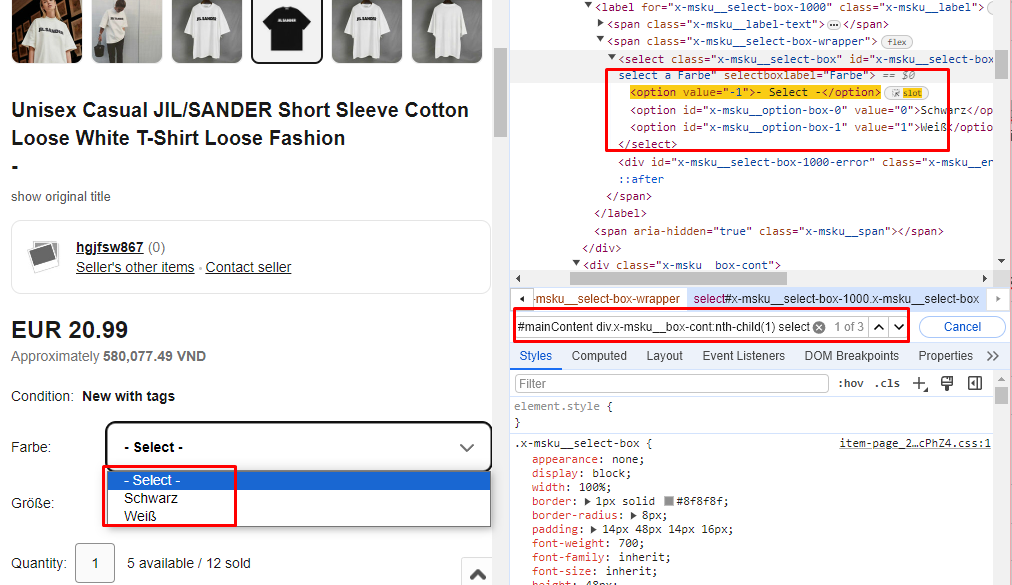Image resolution: width=1012 pixels, height=585 pixels.
Task: Show more DevTools tabs chevron
Action: pyautogui.click(x=992, y=356)
